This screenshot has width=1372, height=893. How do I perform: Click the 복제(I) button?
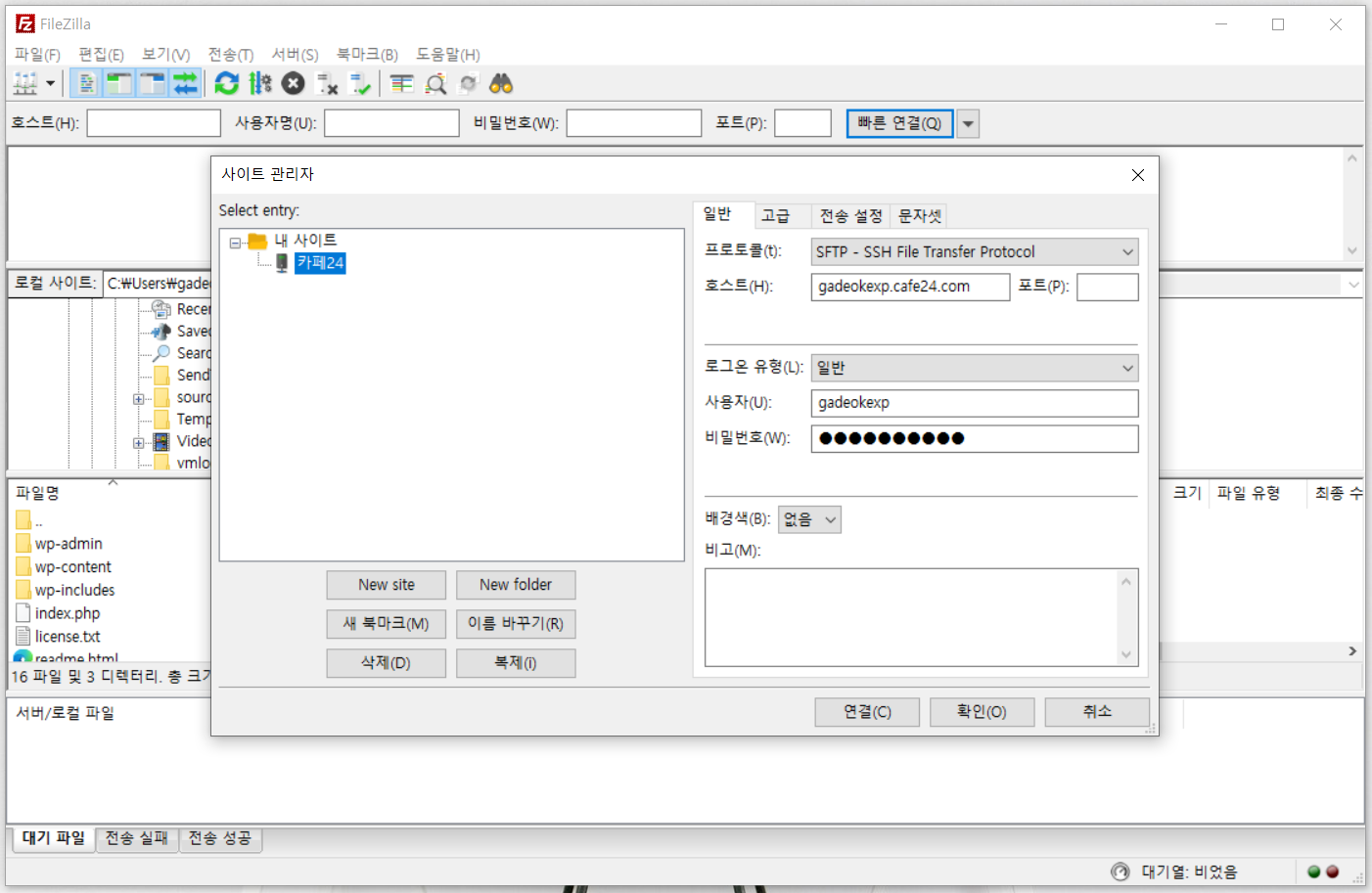(516, 663)
